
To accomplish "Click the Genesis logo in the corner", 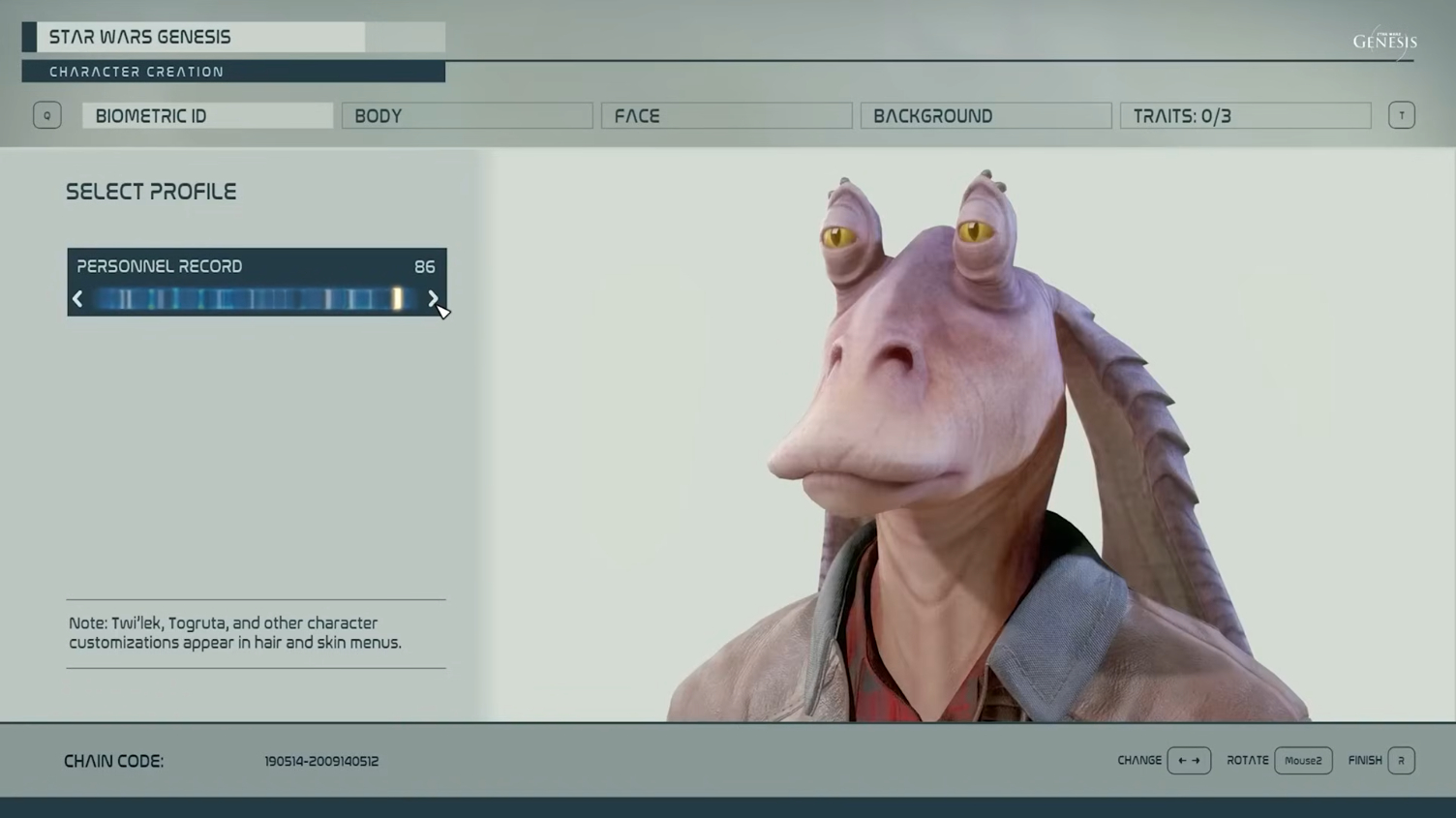I will click(x=1384, y=42).
